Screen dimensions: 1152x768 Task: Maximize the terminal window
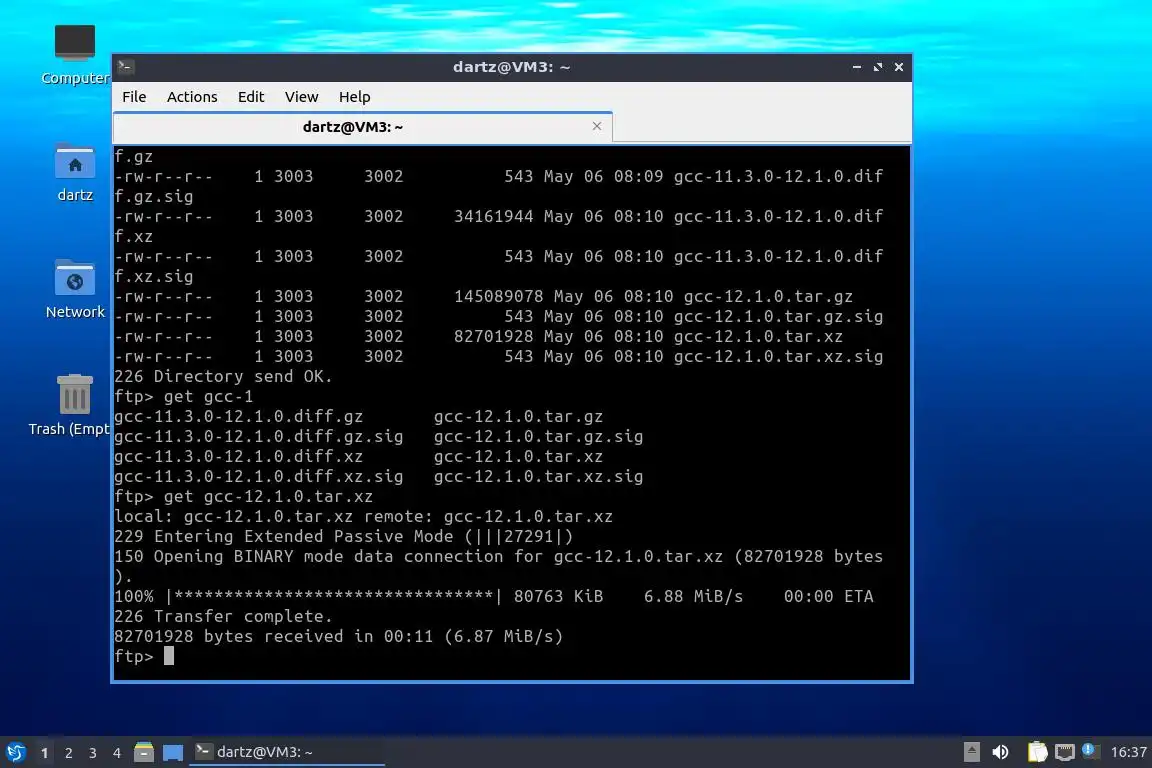[x=877, y=67]
